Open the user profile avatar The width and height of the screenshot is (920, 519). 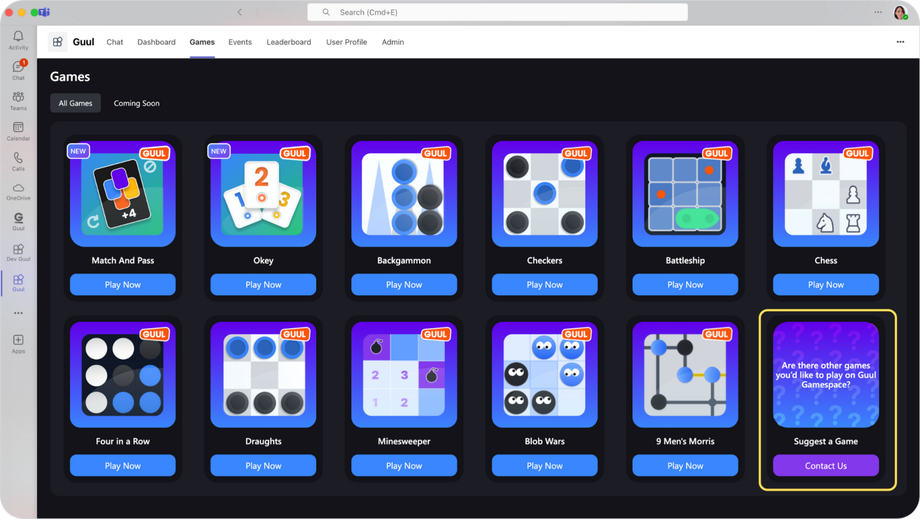[900, 12]
